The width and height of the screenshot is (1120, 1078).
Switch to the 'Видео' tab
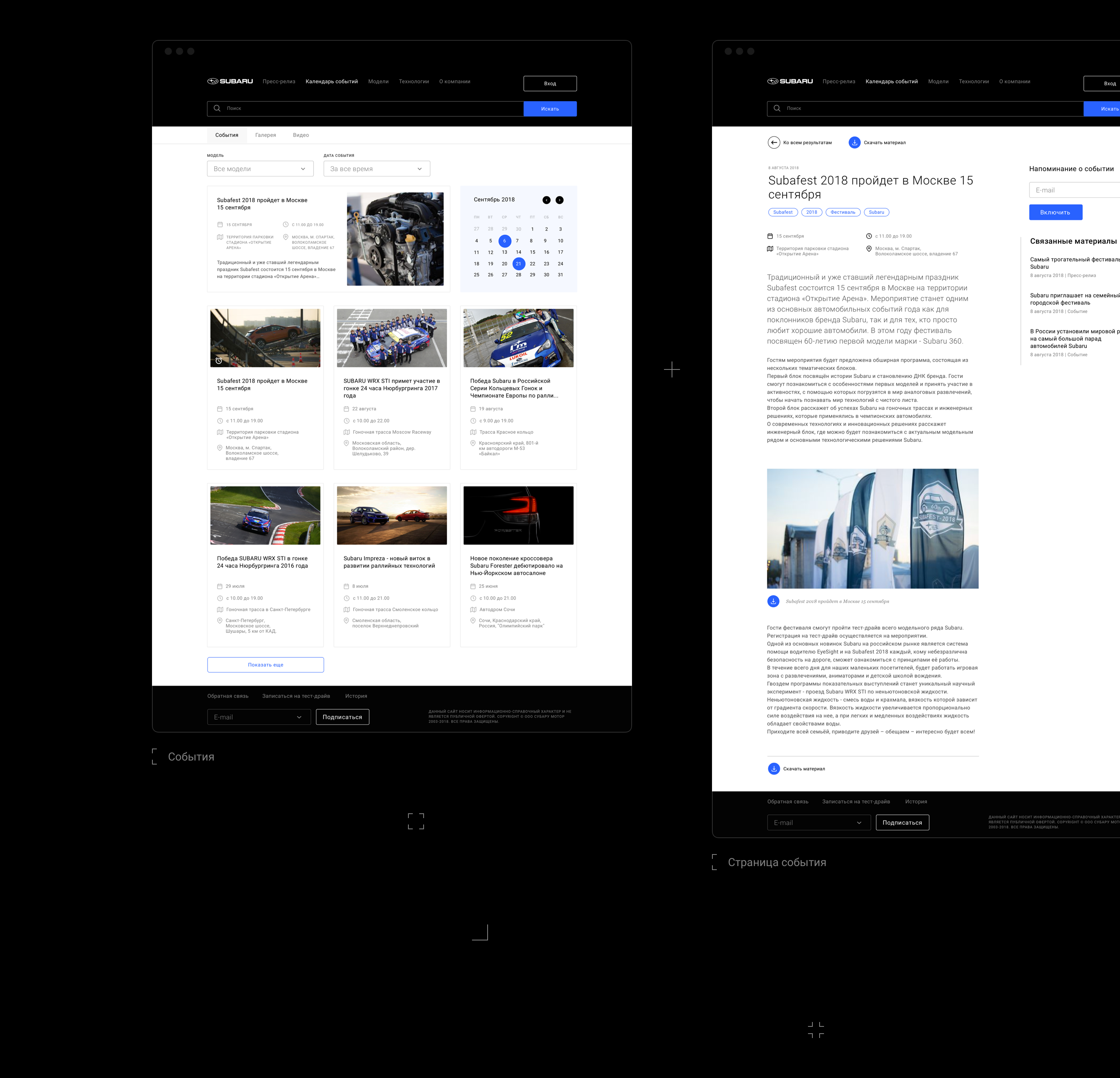(x=301, y=136)
